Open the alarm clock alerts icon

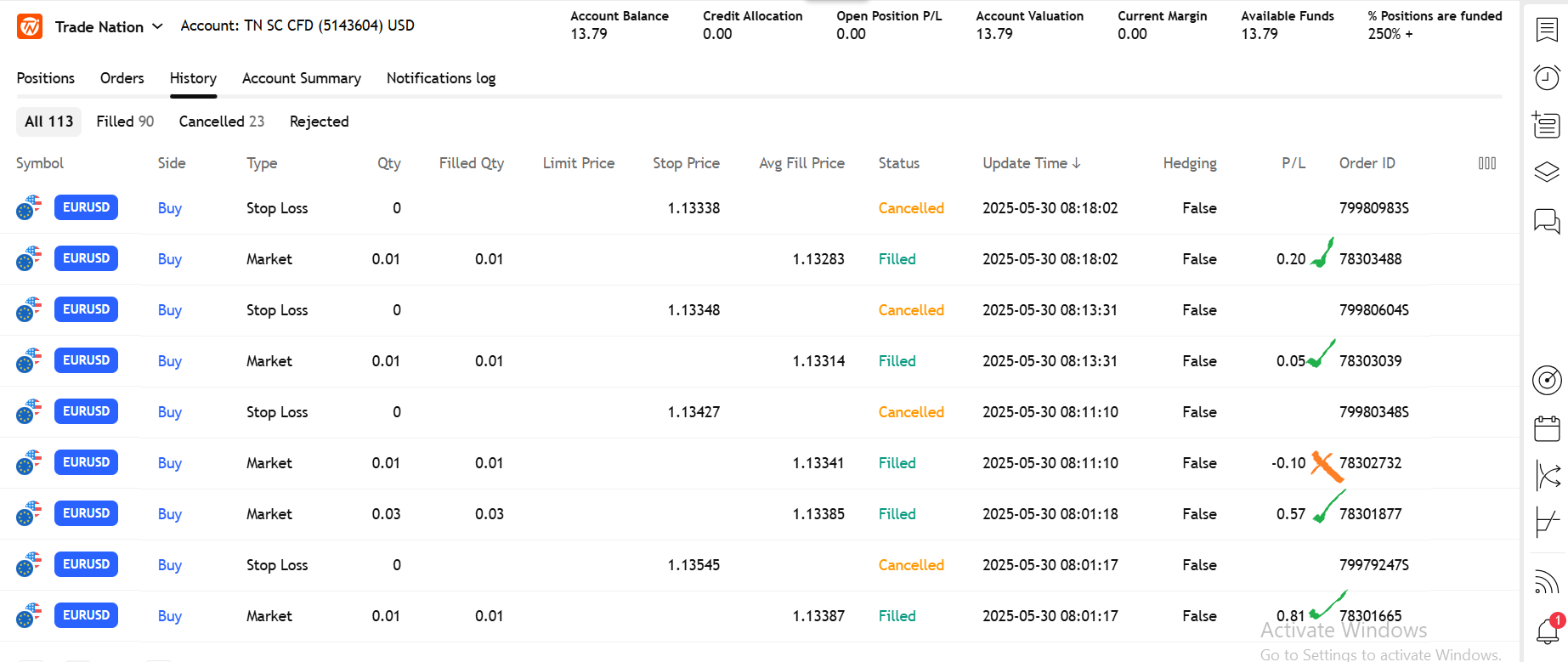(1547, 78)
